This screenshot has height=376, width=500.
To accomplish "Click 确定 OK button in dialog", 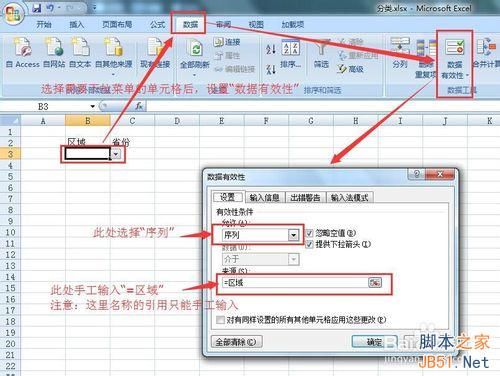I will [374, 342].
